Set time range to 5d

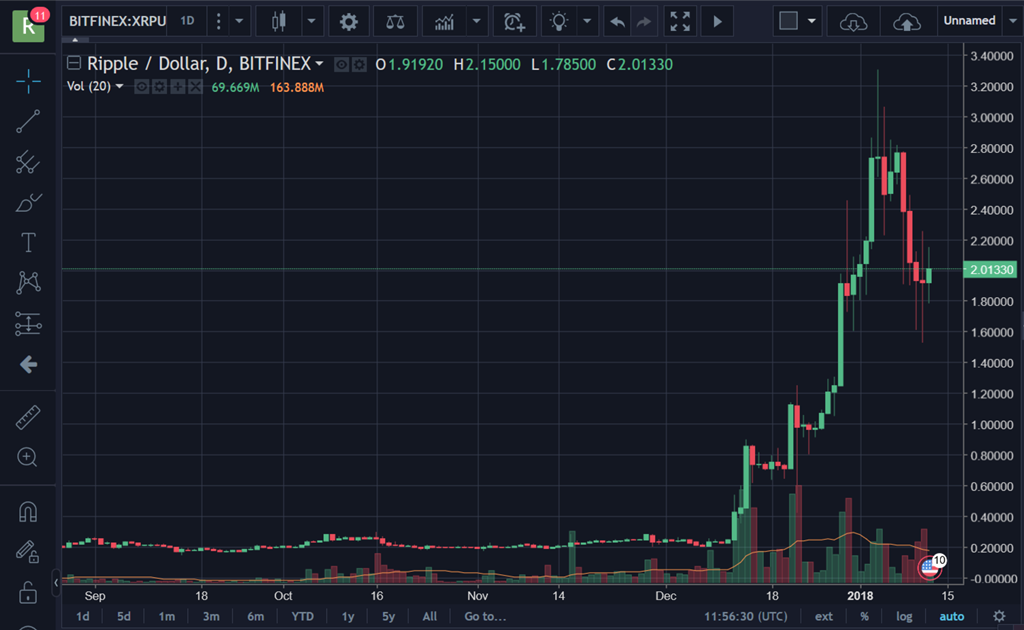click(123, 616)
